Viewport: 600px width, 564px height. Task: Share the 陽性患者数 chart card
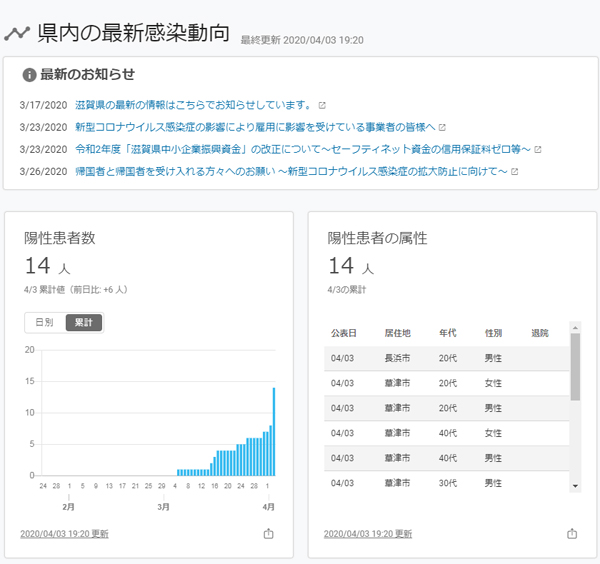coord(268,534)
